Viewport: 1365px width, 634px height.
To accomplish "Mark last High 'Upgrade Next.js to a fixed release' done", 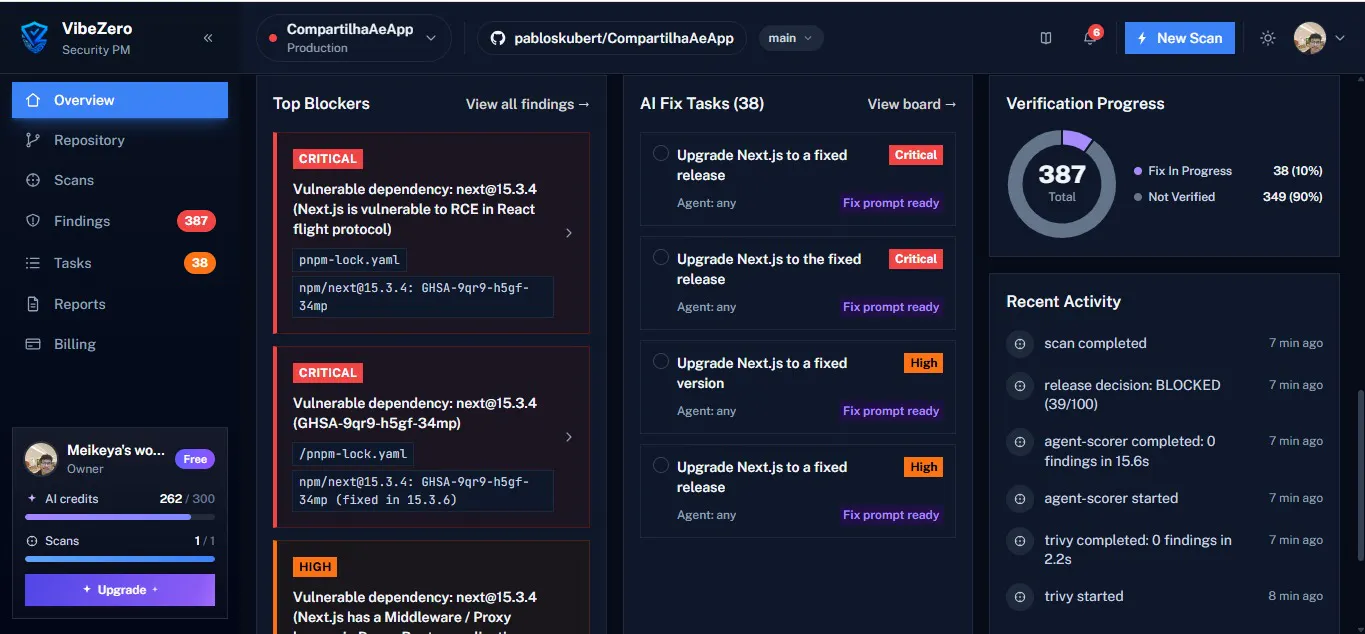I will [x=661, y=465].
